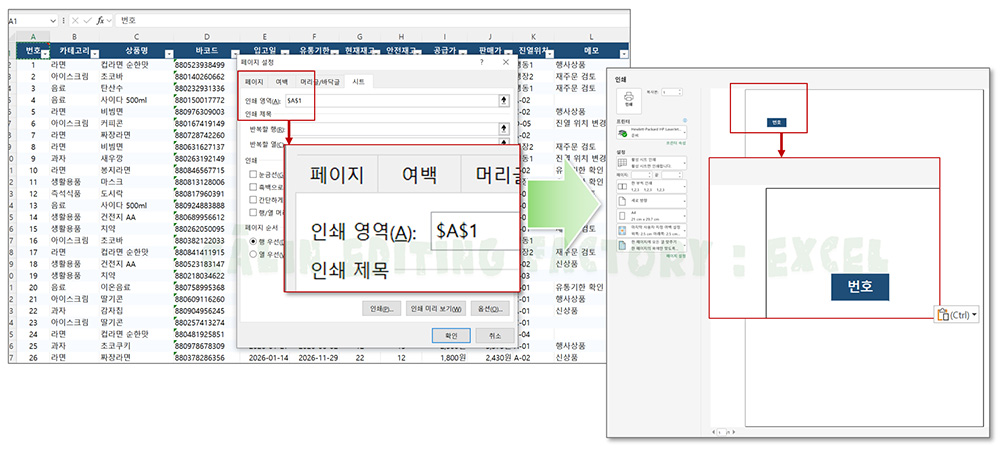Image resolution: width=1000 pixels, height=449 pixels.
Task: Cancel the dialog with 취소
Action: [494, 335]
